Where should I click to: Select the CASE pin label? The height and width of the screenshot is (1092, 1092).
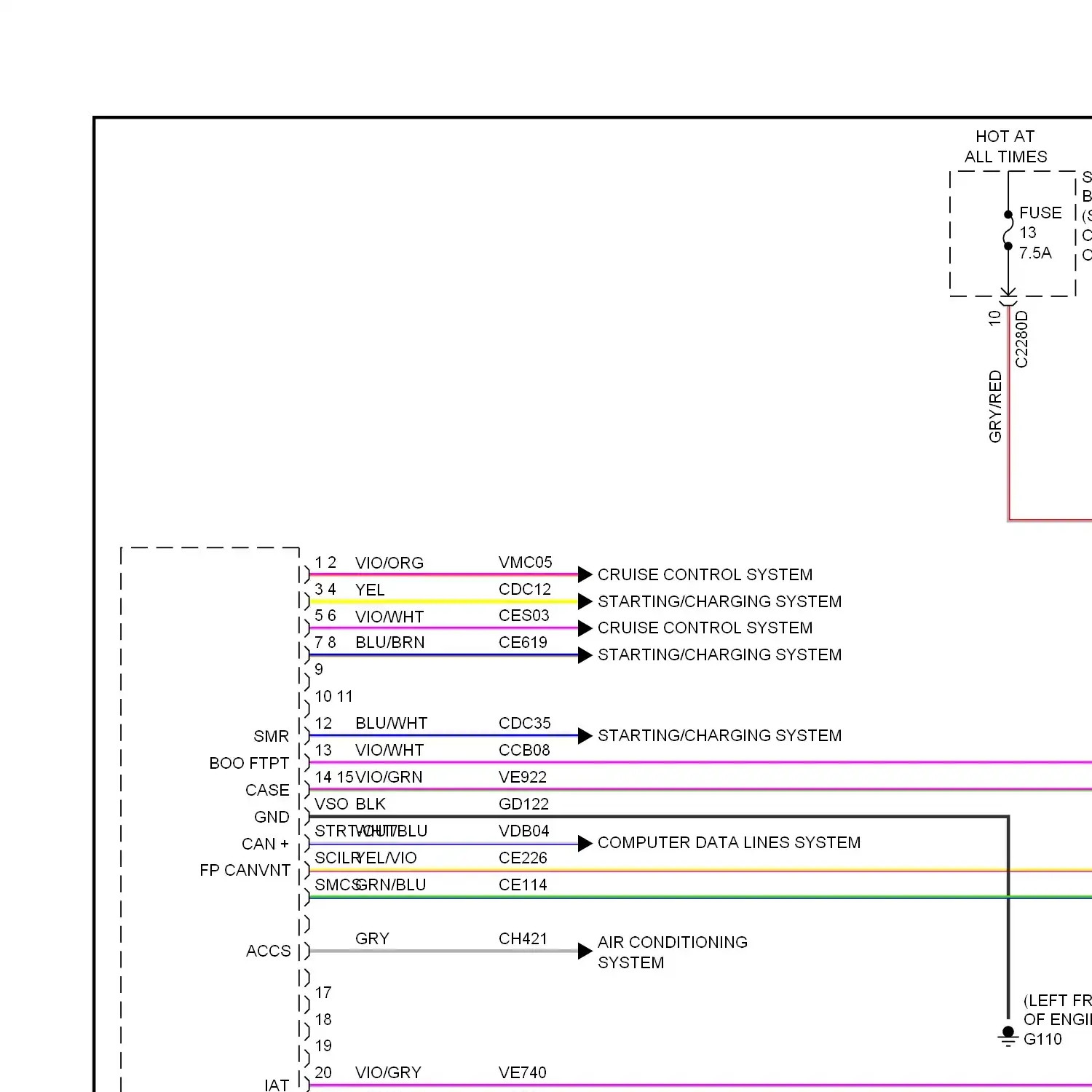(x=267, y=790)
